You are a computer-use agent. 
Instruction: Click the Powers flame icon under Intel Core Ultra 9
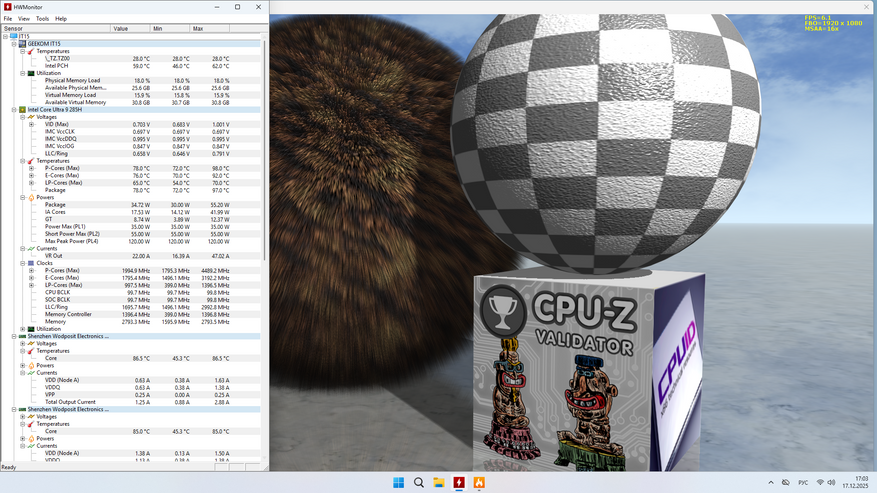click(31, 198)
